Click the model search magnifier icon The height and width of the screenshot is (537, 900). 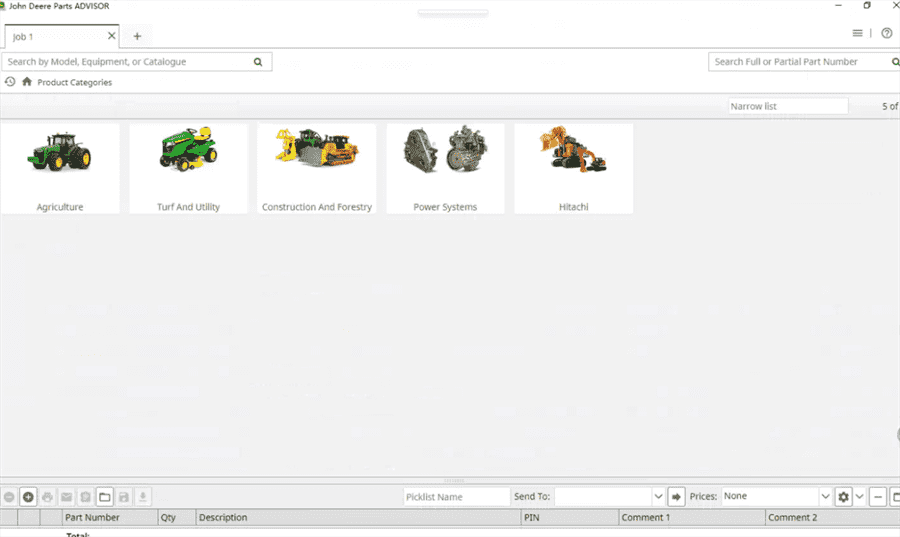[258, 62]
